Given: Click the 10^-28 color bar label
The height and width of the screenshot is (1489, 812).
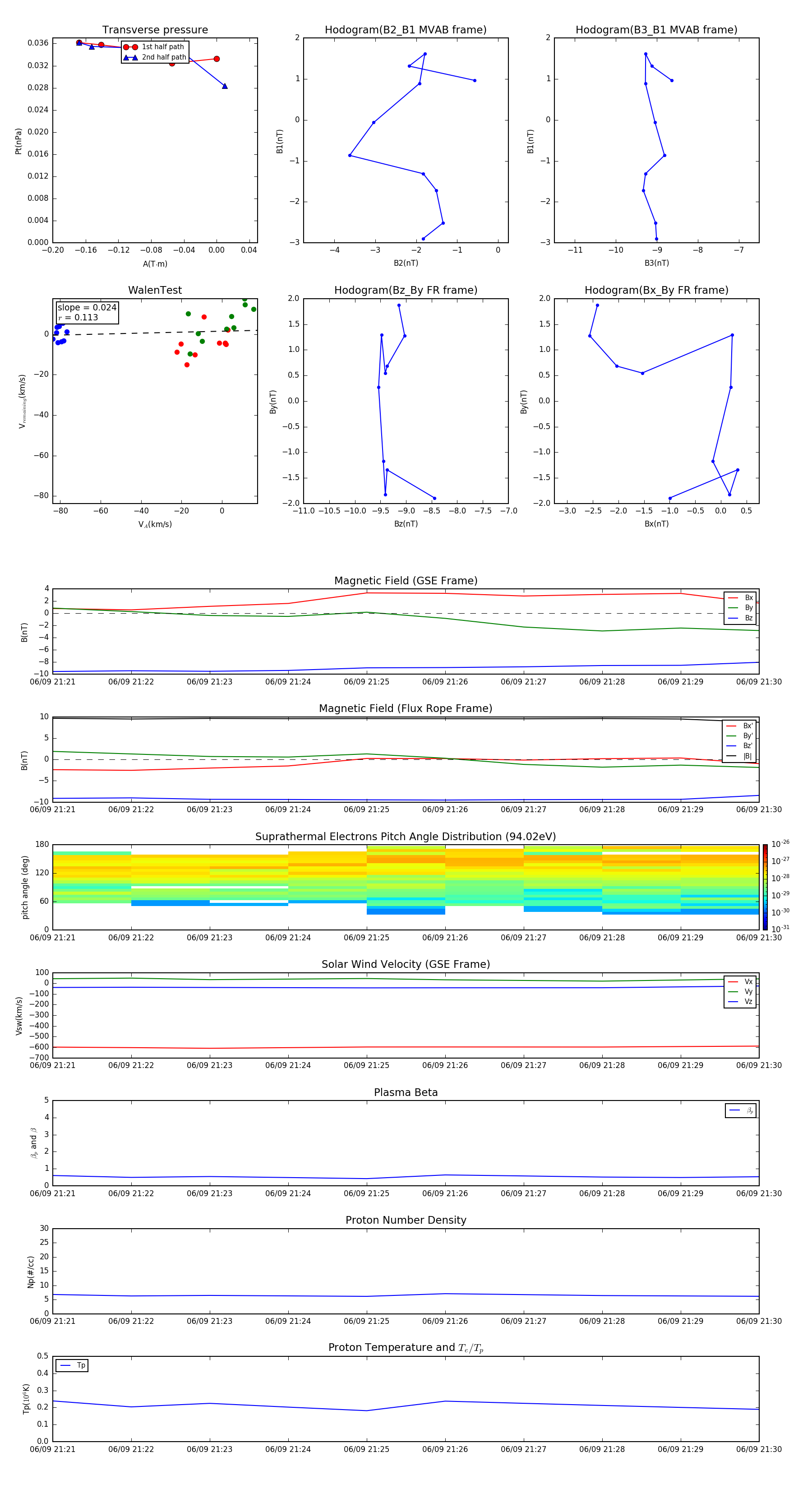Looking at the screenshot, I should (x=780, y=878).
